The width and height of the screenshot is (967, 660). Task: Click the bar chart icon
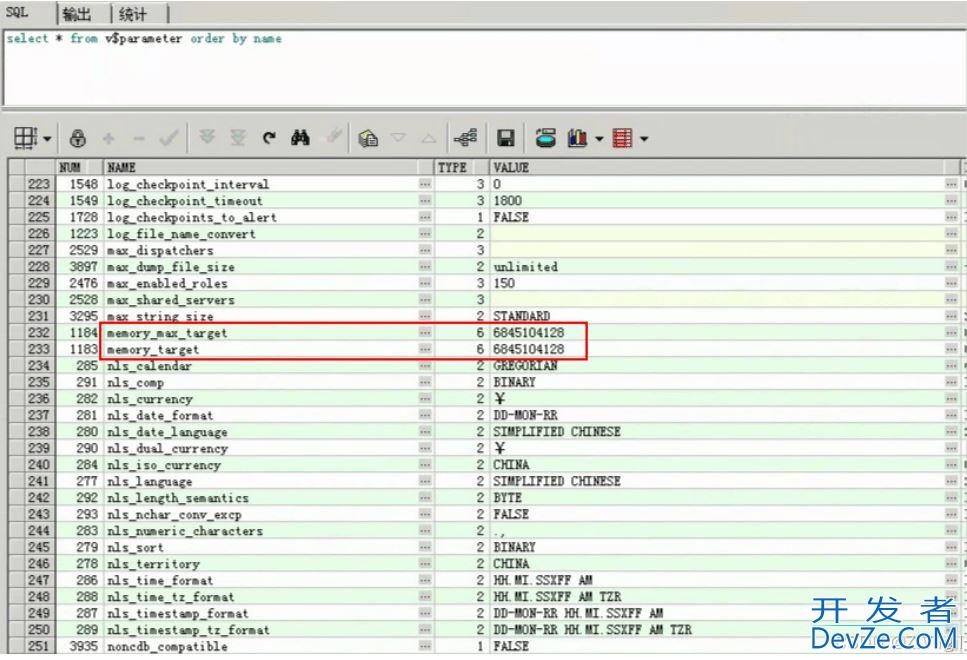[577, 138]
